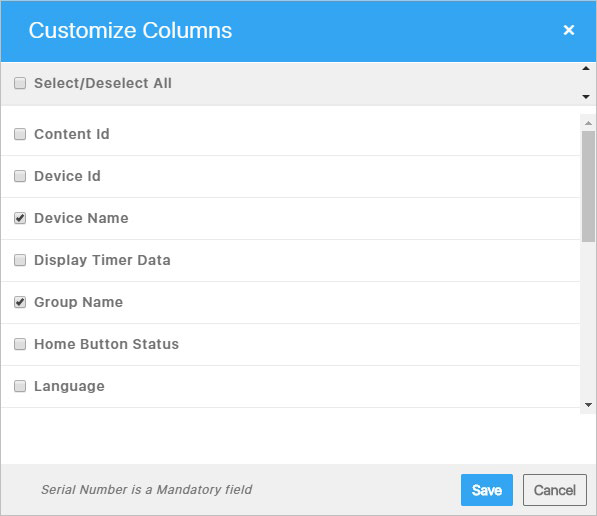Screen dimensions: 597x516
Task: Click the header section up arrow
Action: click(x=586, y=69)
